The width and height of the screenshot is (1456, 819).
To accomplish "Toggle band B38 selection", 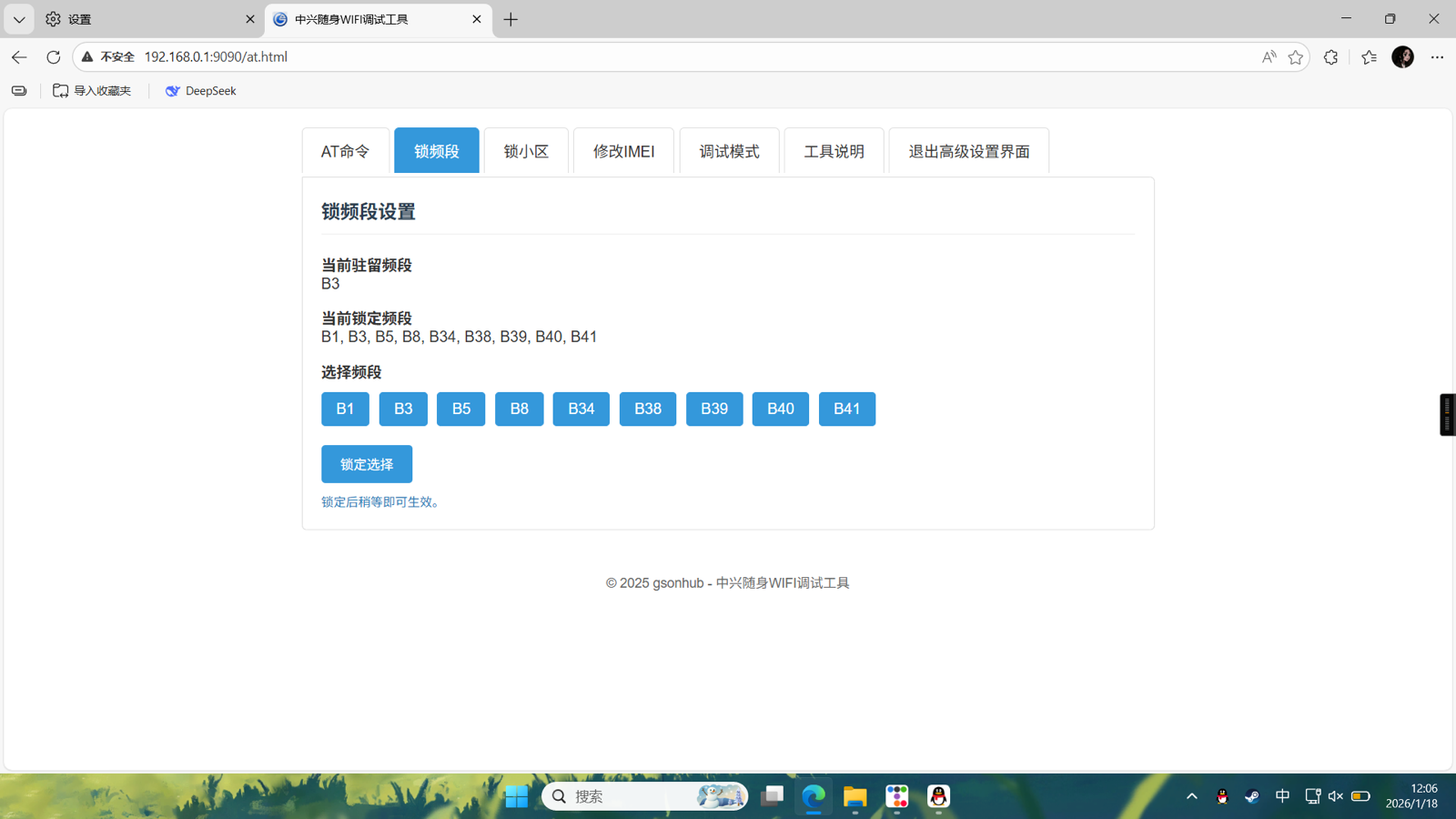I will point(648,409).
